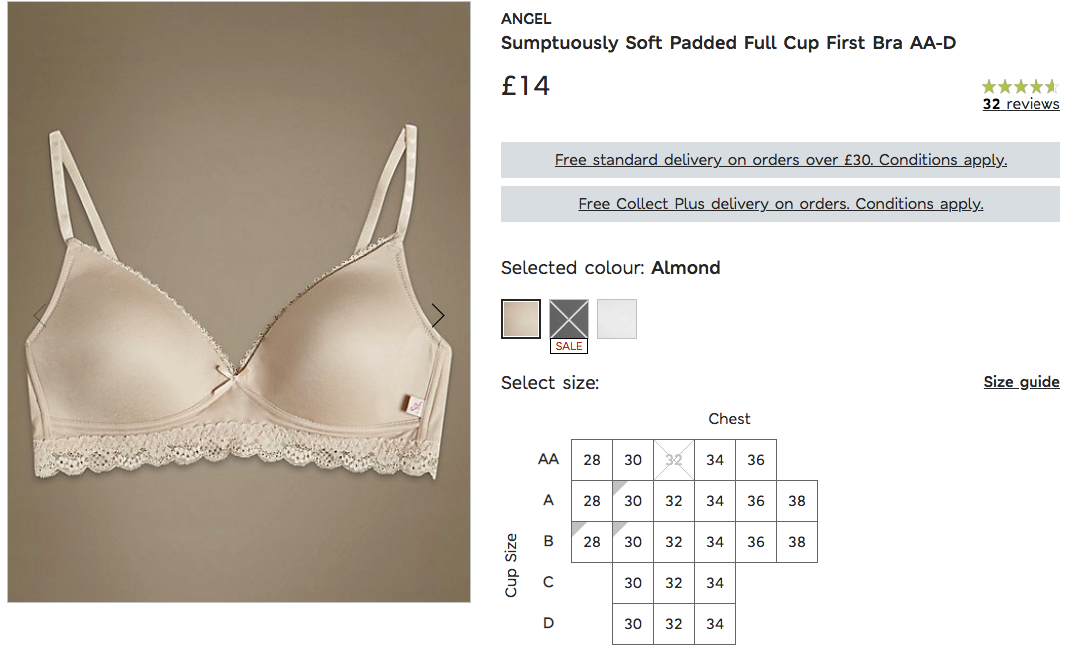Select chest size 32 in cup A

(x=673, y=500)
